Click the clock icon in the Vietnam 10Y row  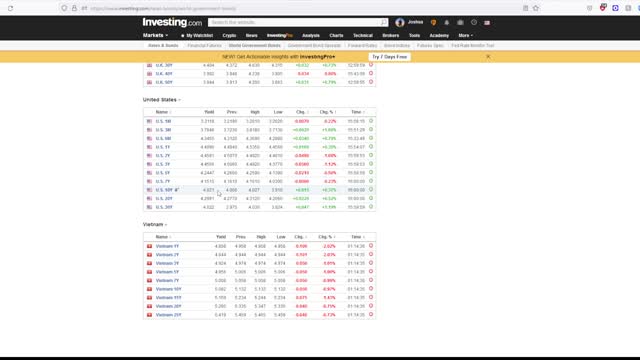[x=371, y=289]
